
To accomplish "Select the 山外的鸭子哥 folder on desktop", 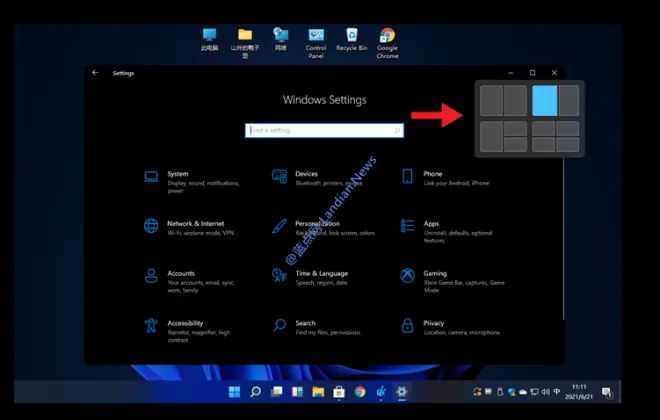I will (245, 43).
